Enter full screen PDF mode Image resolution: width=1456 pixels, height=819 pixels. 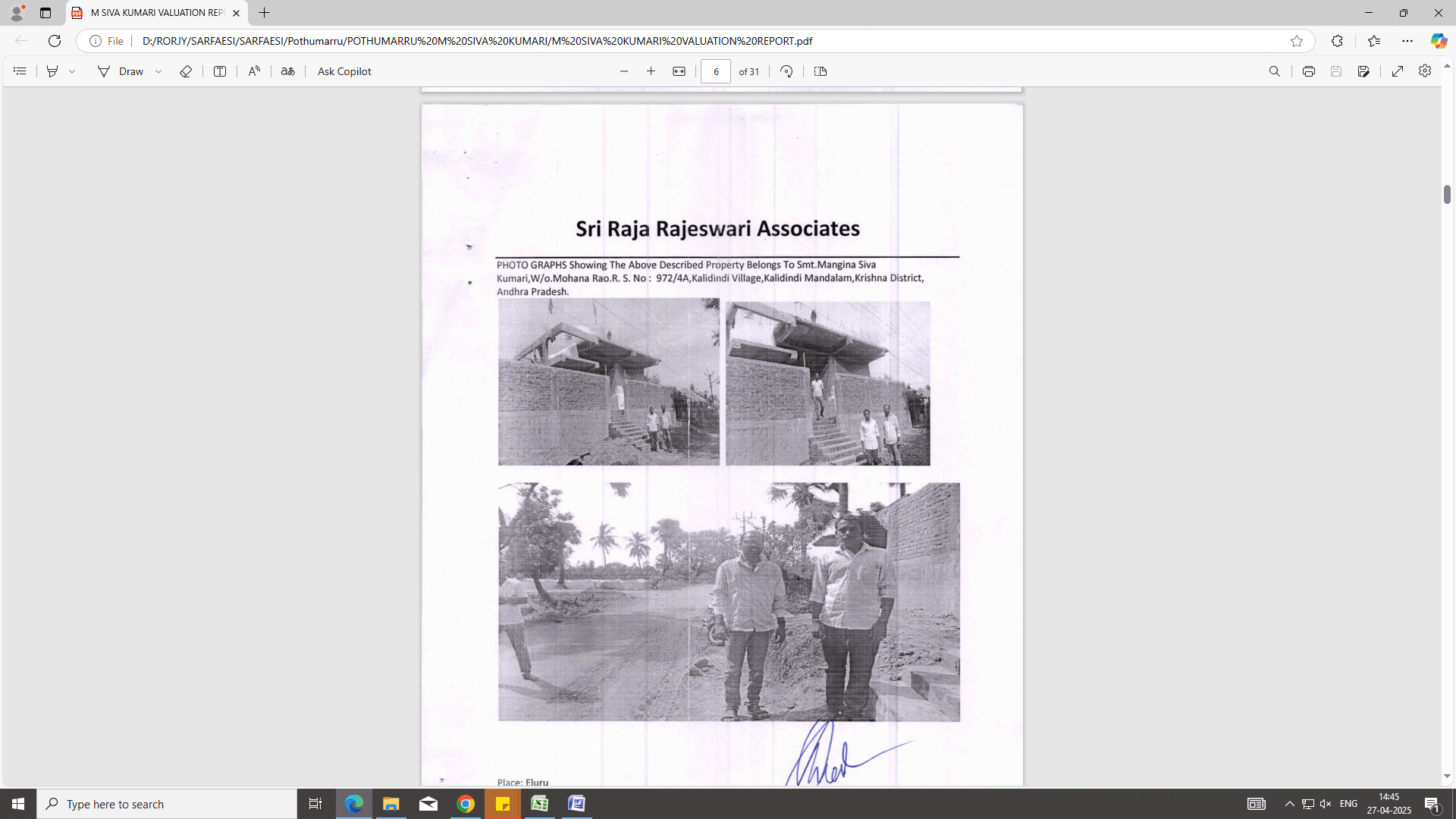coord(1398,71)
